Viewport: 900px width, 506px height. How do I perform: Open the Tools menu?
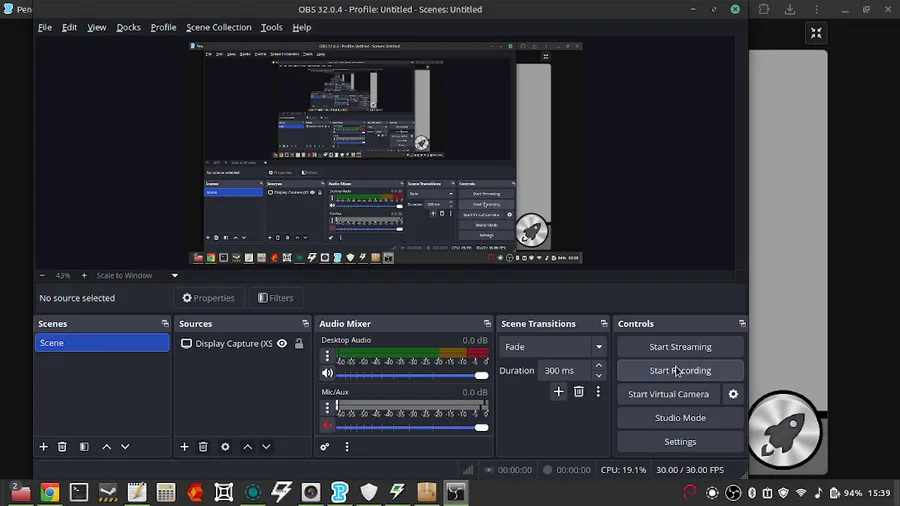click(271, 27)
